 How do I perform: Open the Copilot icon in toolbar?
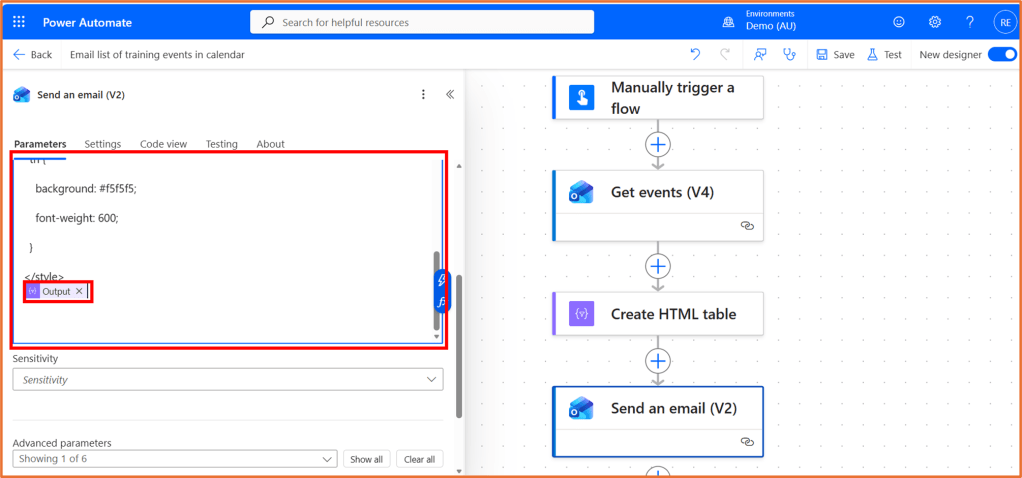(x=761, y=55)
